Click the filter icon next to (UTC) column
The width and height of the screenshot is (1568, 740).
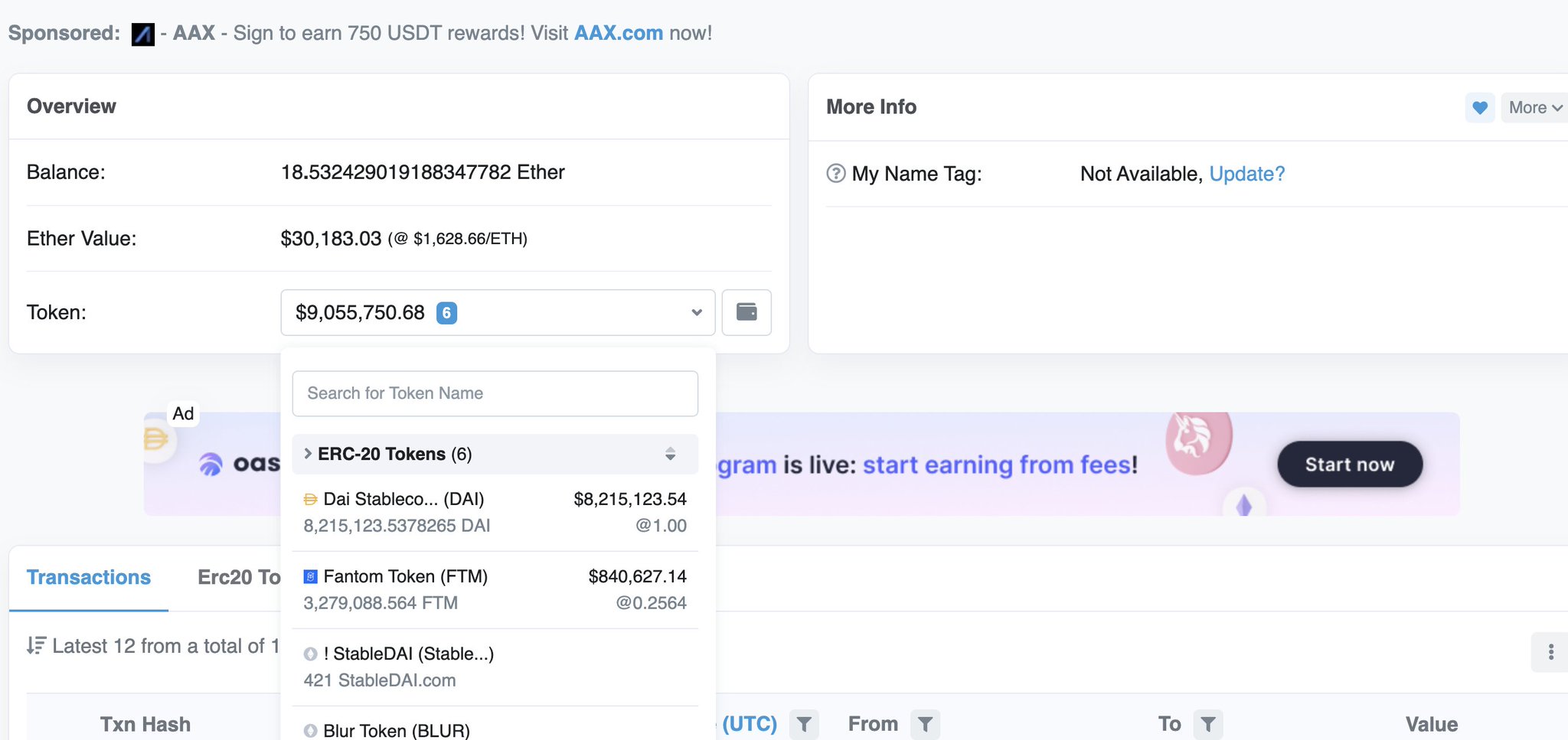tap(804, 724)
